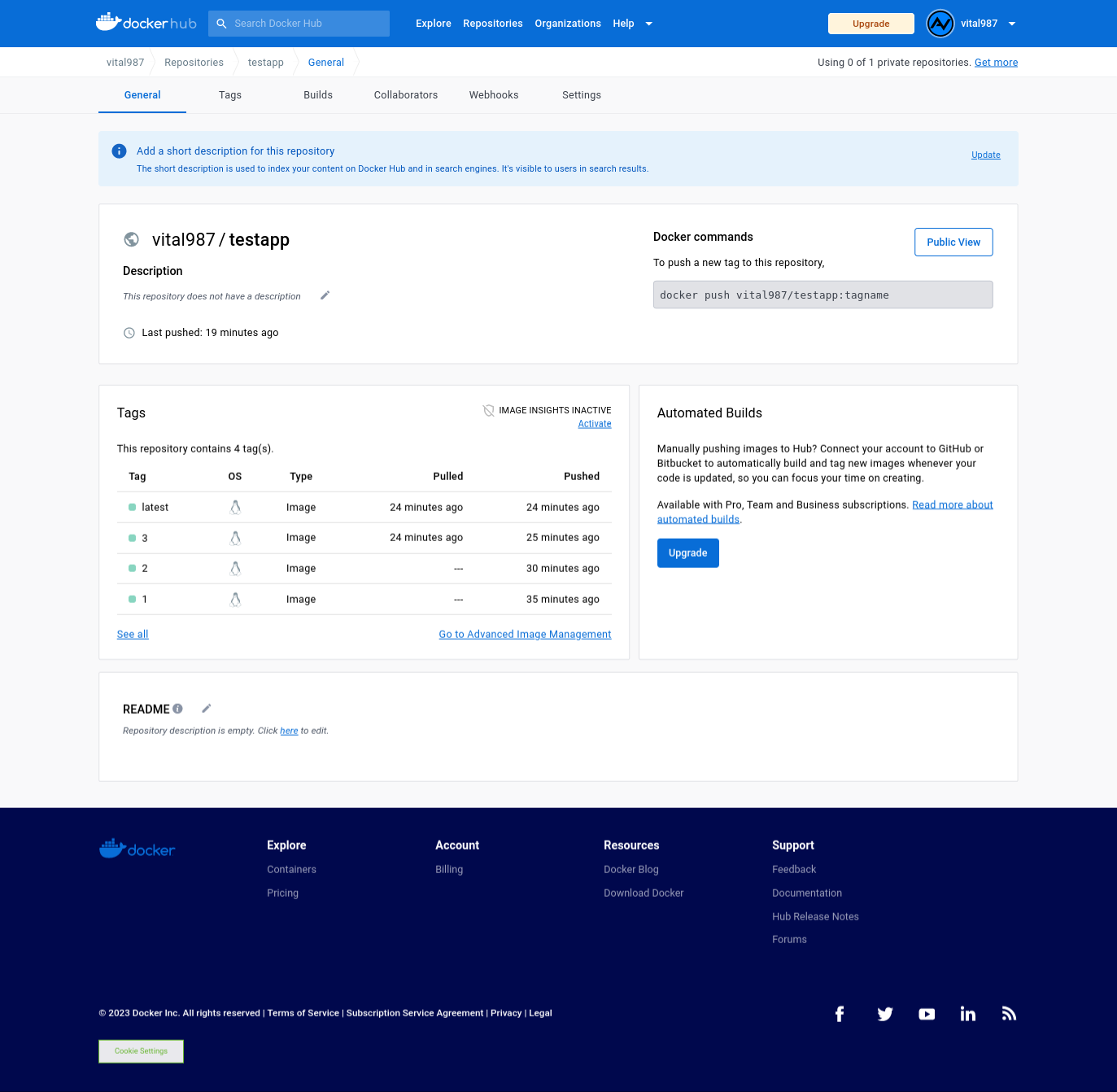The height and width of the screenshot is (1092, 1117).
Task: Click the globe public repository icon
Action: pos(131,239)
